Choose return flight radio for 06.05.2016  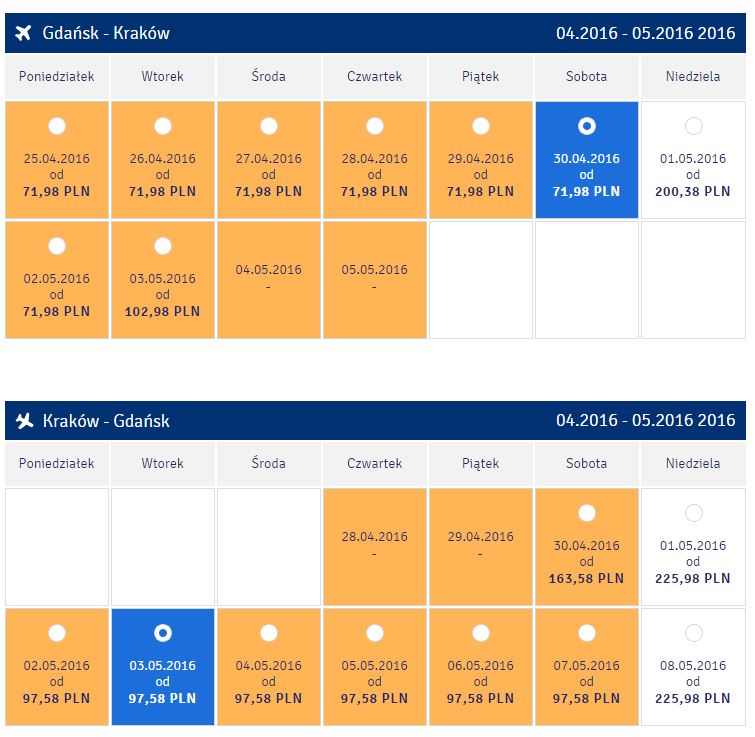pos(481,633)
